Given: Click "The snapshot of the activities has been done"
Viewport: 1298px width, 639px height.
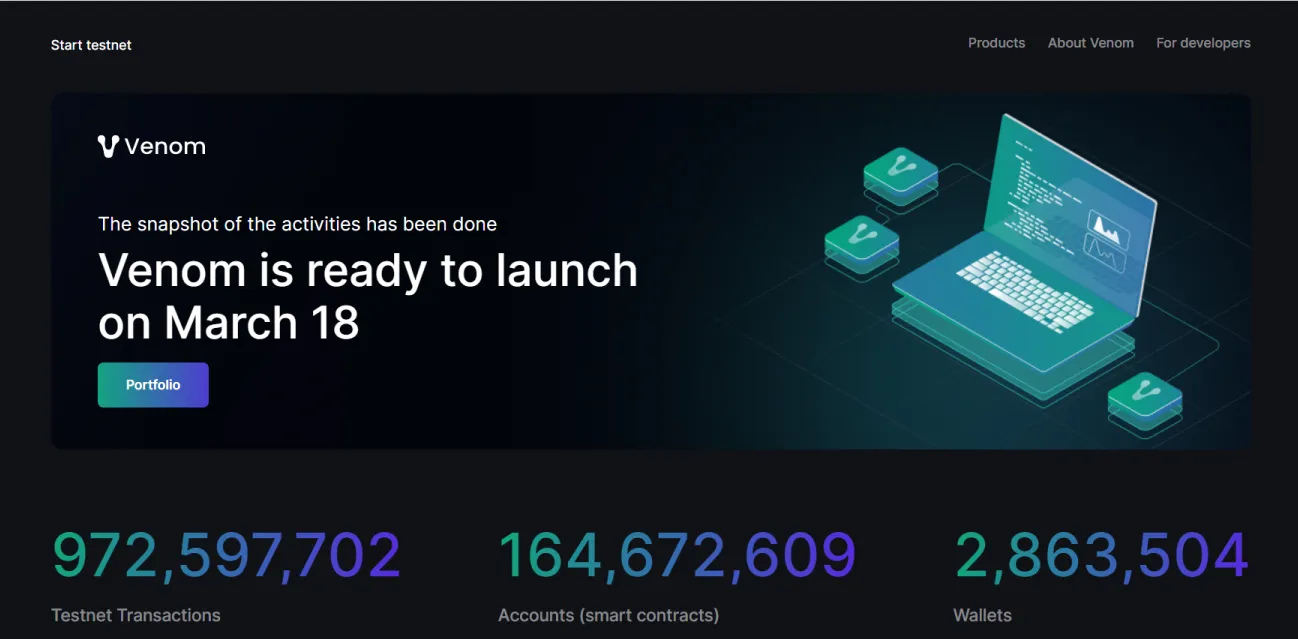Looking at the screenshot, I should tap(297, 224).
